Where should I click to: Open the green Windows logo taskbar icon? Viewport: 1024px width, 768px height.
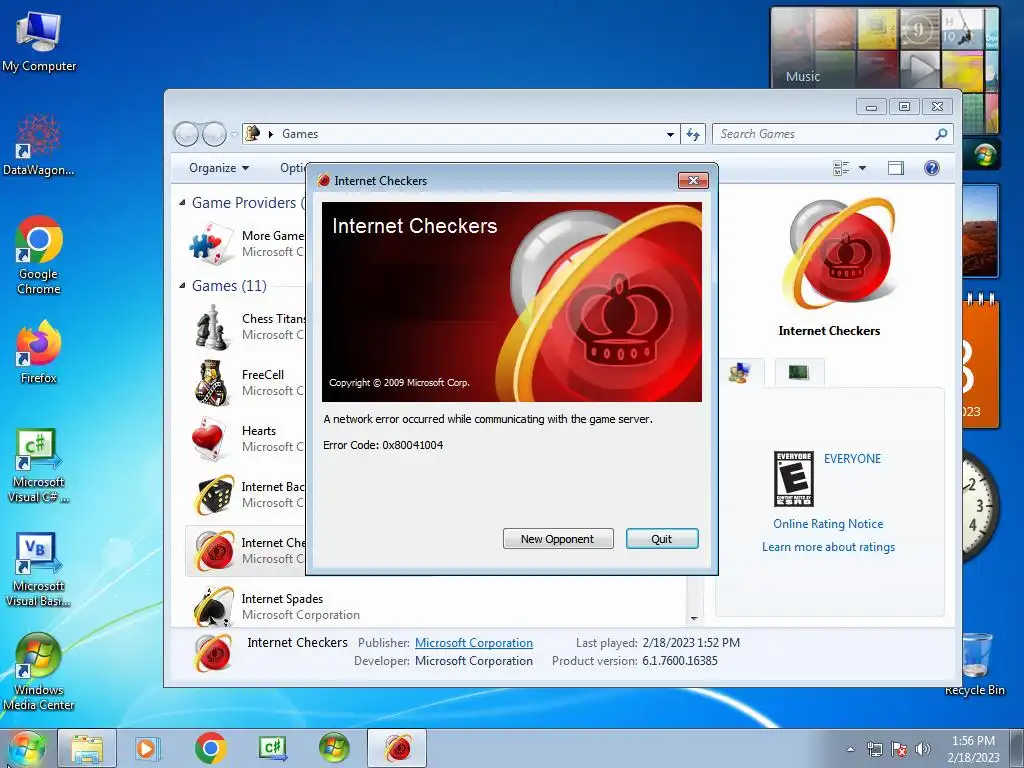[x=334, y=748]
